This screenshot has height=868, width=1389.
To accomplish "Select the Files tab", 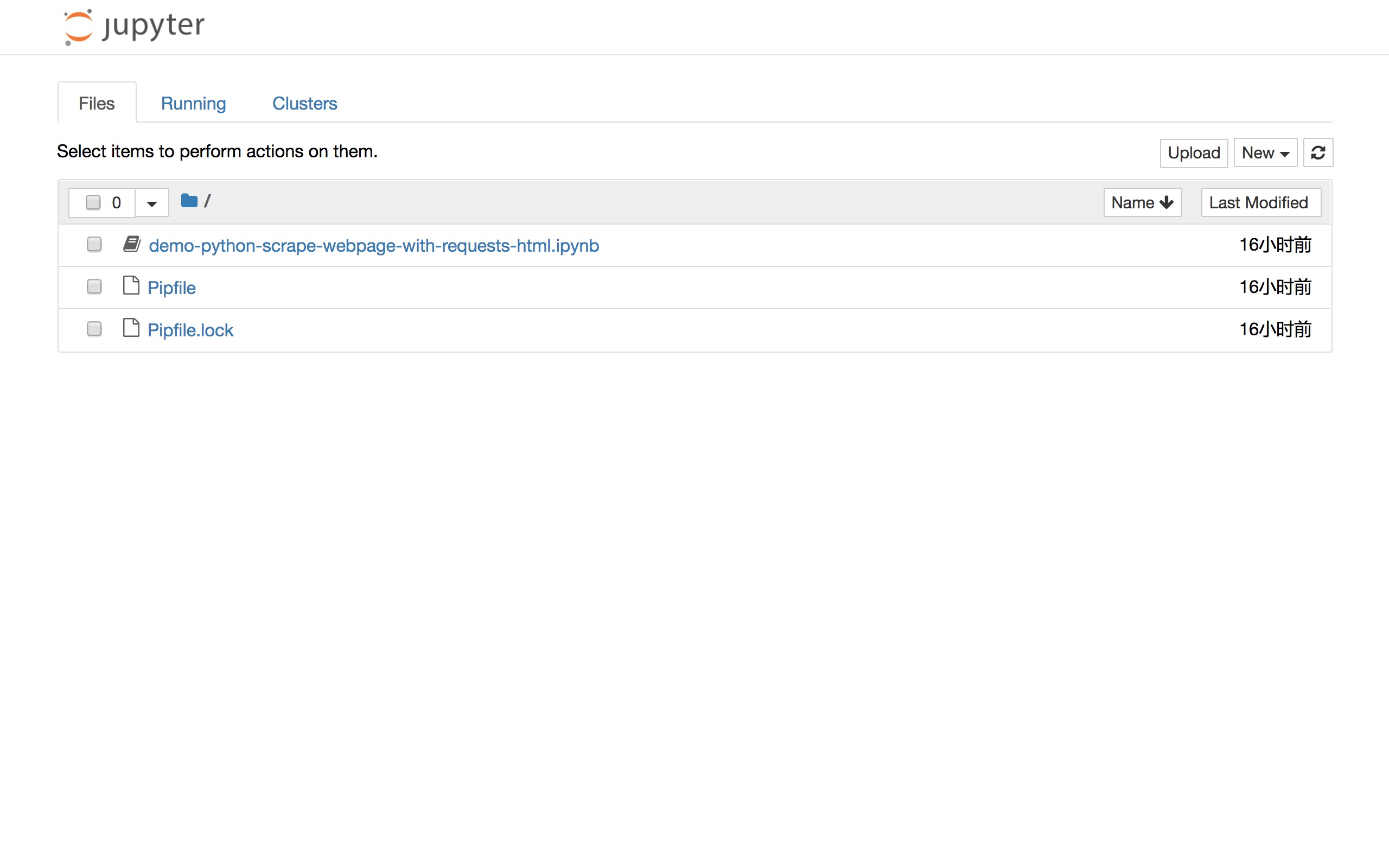I will coord(97,103).
